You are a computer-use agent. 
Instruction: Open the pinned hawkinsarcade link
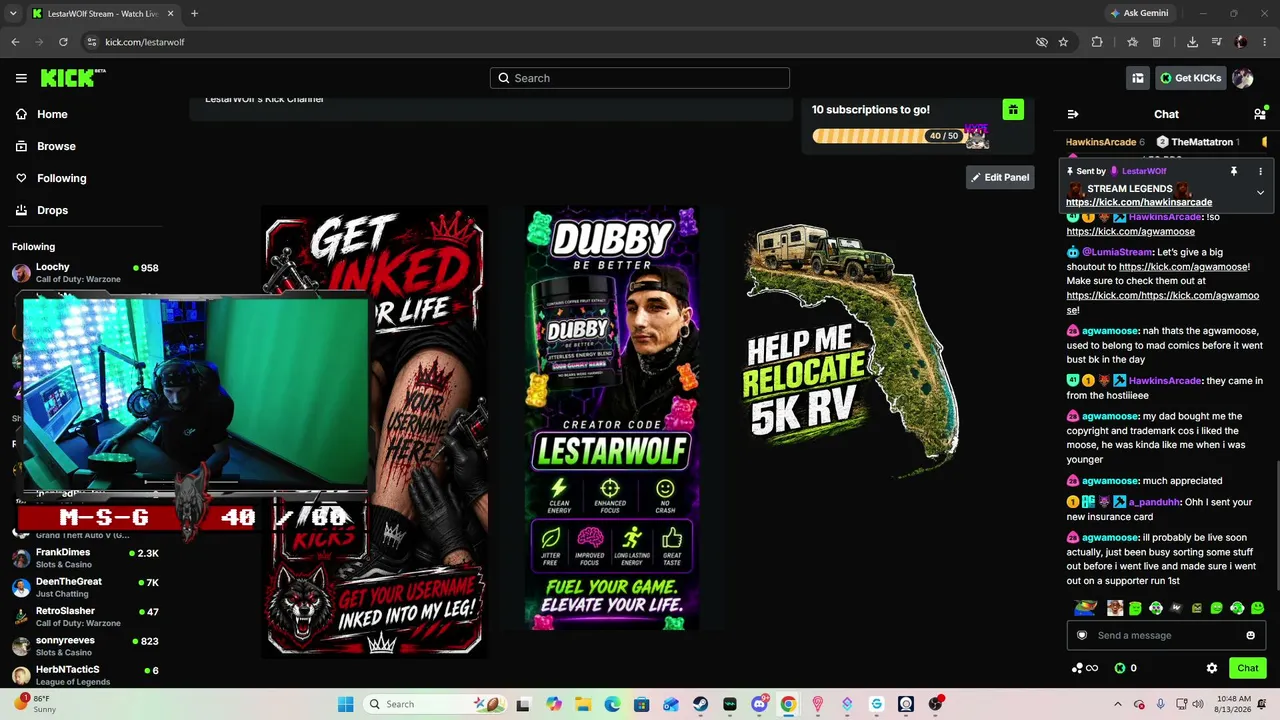[x=1139, y=202]
